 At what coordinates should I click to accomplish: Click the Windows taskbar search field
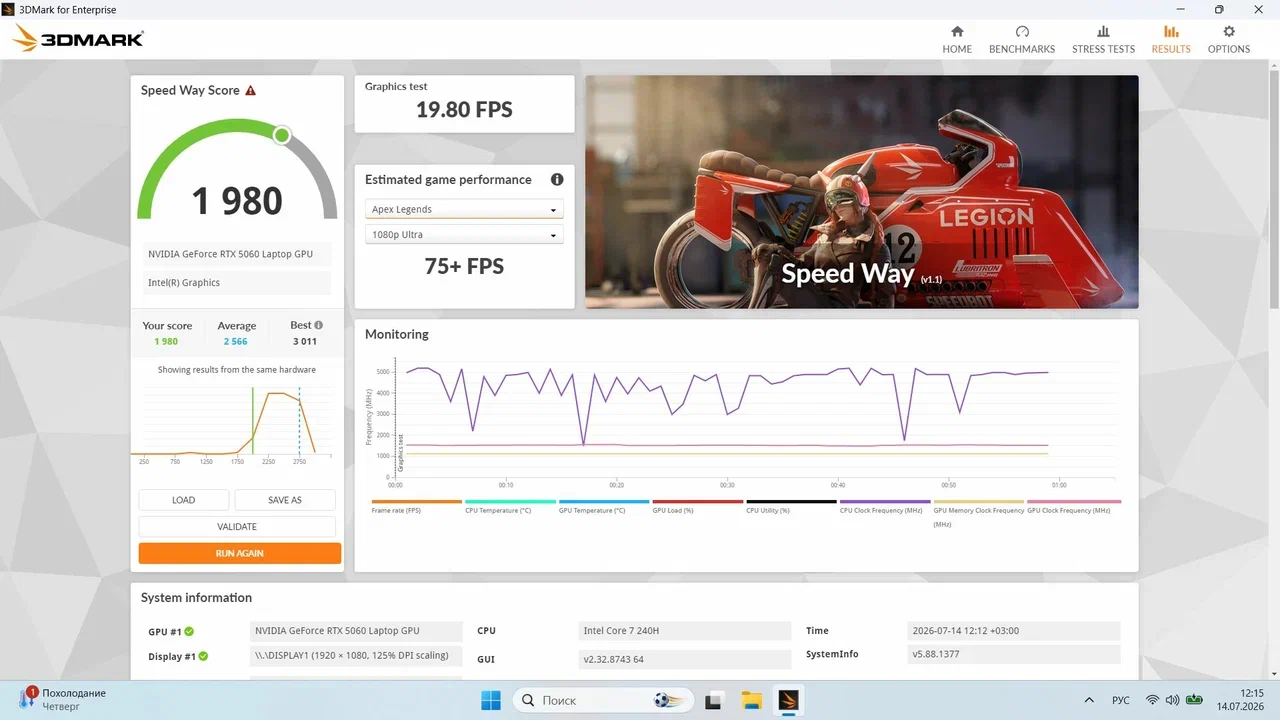pyautogui.click(x=602, y=700)
